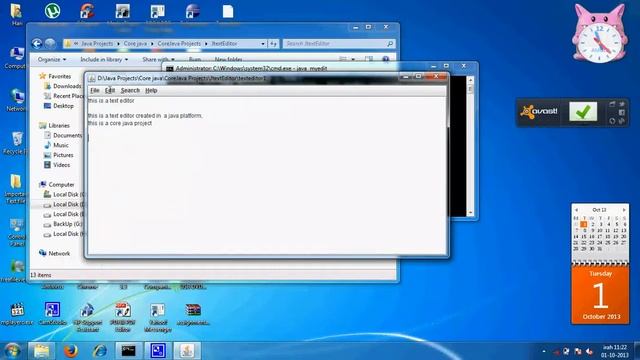Switch to cmd window in taskbar
The width and height of the screenshot is (640, 360).
129,351
